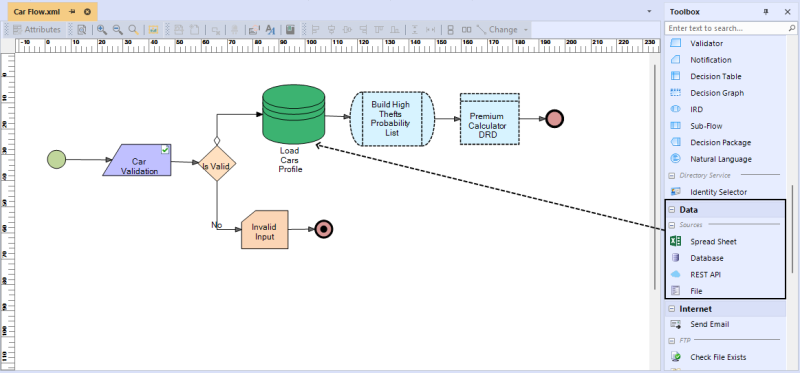Open the document tabs list dropdown arrow
Screen dimensions: 800x373
[x=649, y=11]
